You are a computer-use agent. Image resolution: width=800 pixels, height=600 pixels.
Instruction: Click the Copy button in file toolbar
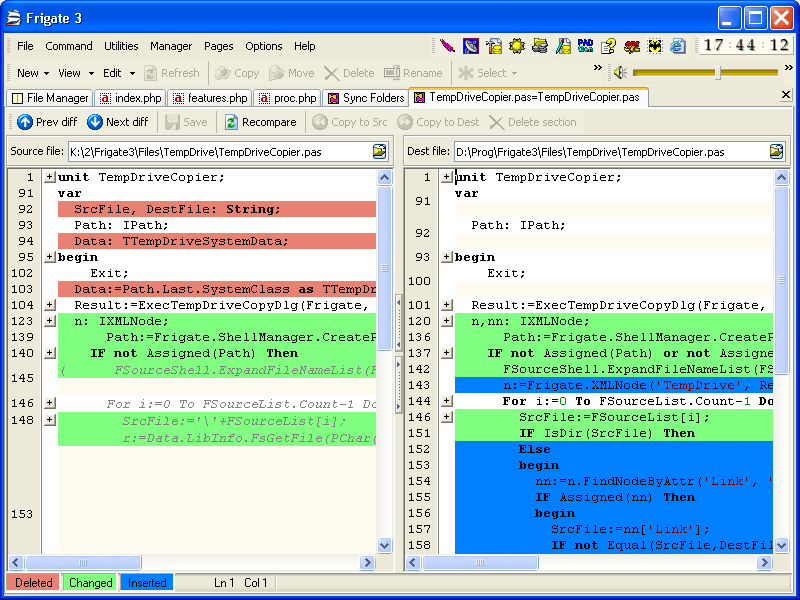point(237,73)
